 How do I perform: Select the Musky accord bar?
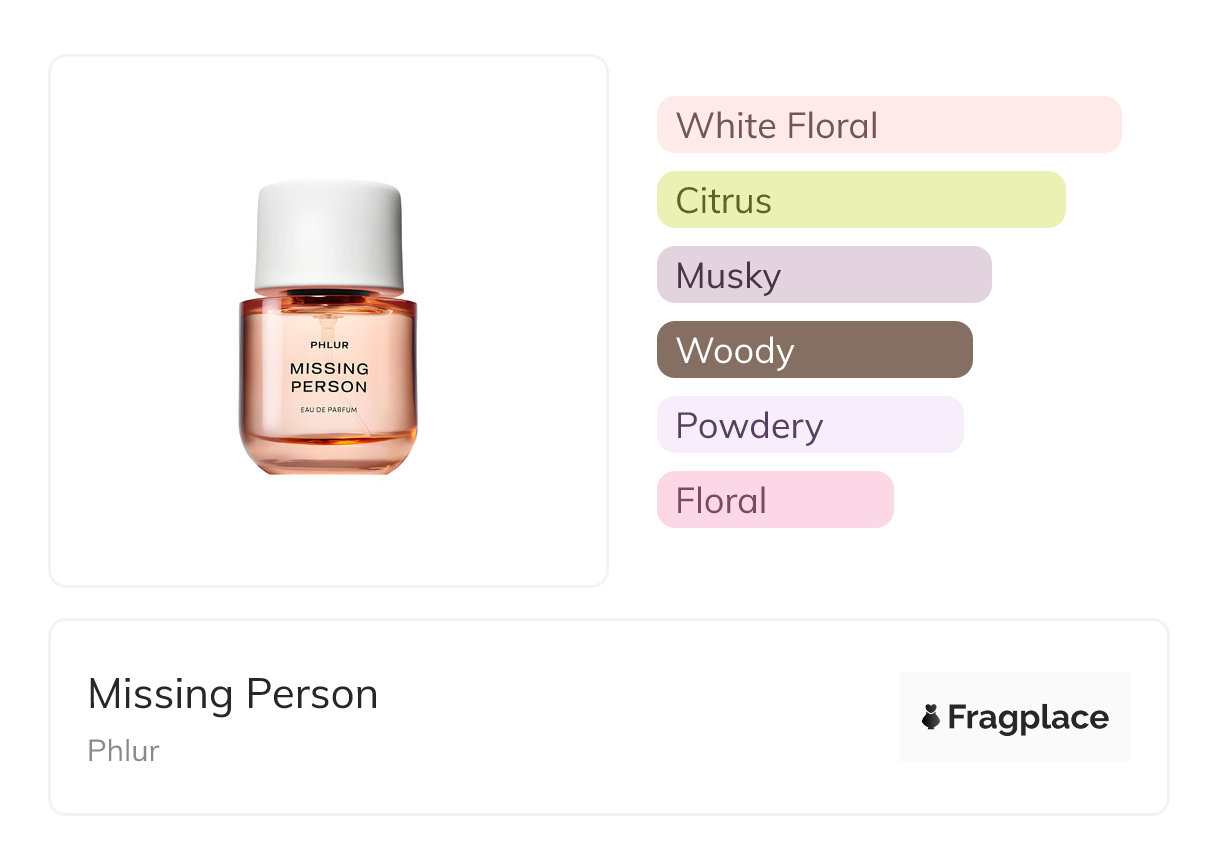pos(824,275)
